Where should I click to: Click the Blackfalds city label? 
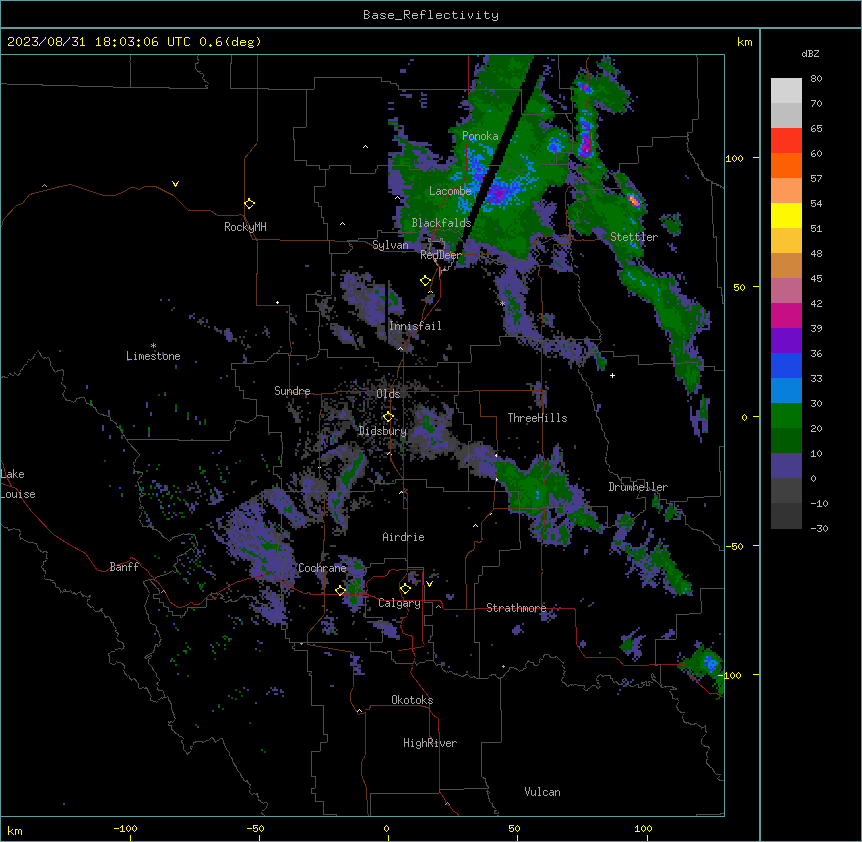441,223
